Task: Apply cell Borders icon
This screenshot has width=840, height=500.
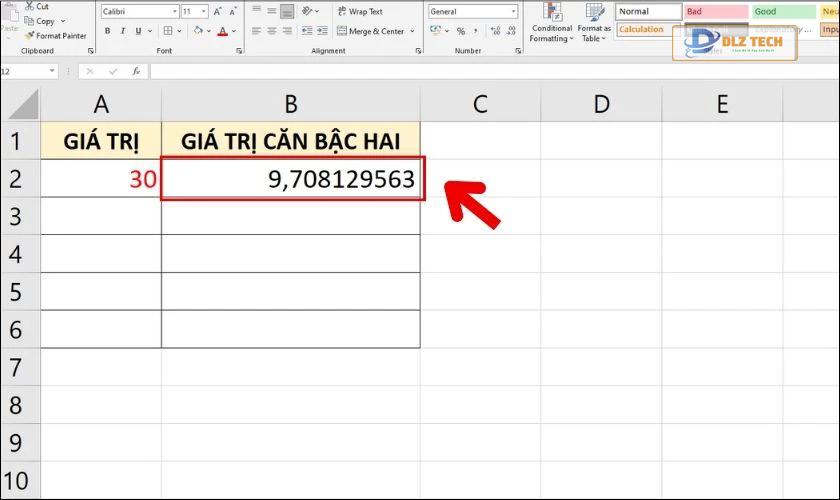Action: [x=168, y=31]
